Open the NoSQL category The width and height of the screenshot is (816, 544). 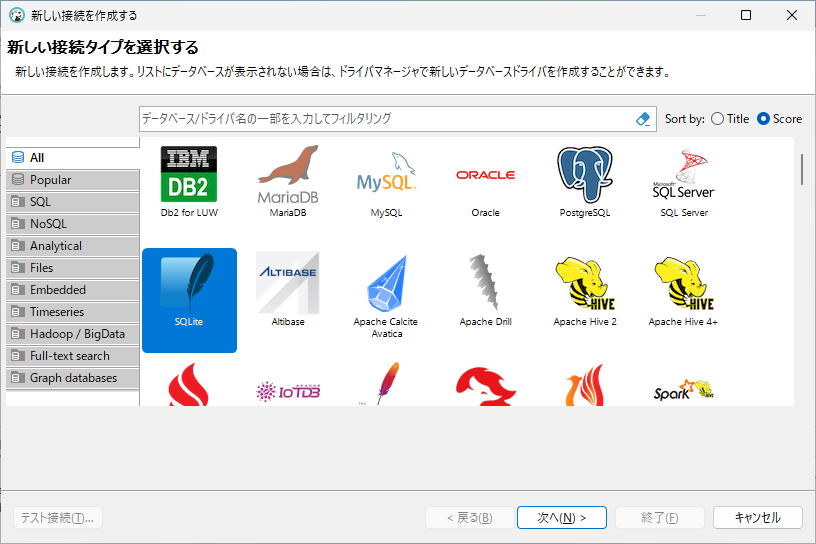point(73,224)
